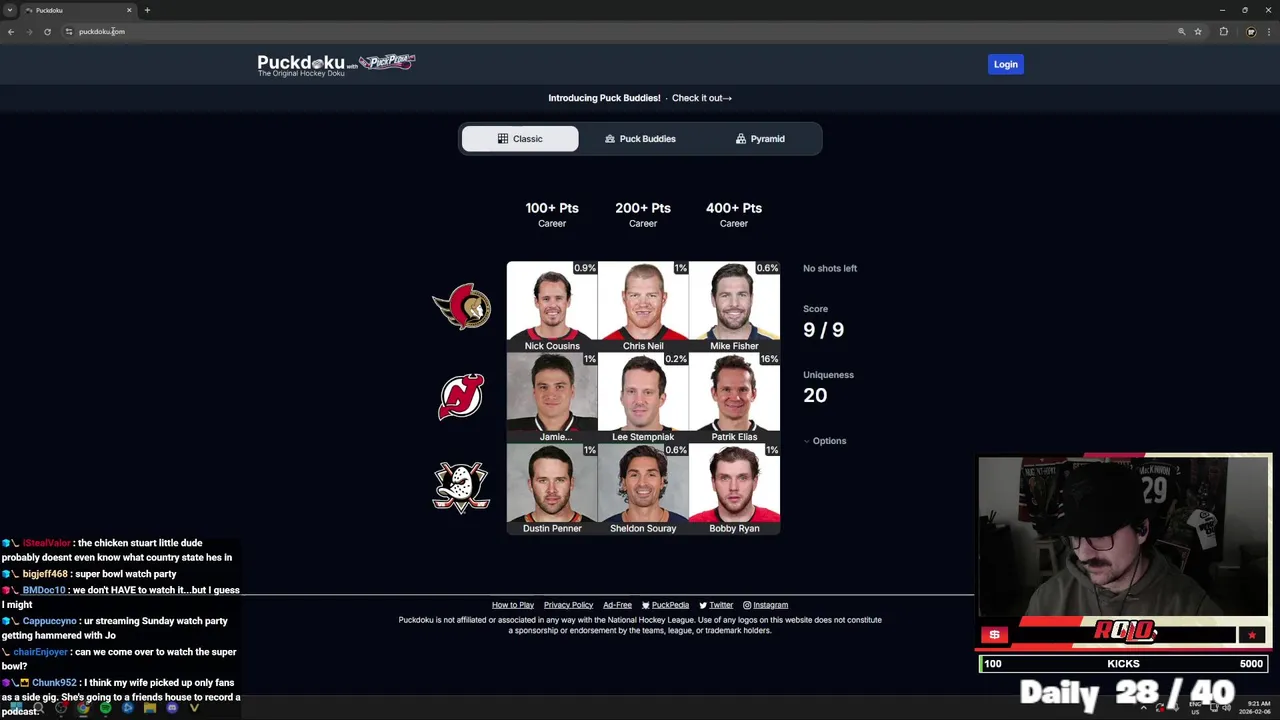The image size is (1280, 720).
Task: Click the volume speaker tray icon
Action: [x=1228, y=708]
